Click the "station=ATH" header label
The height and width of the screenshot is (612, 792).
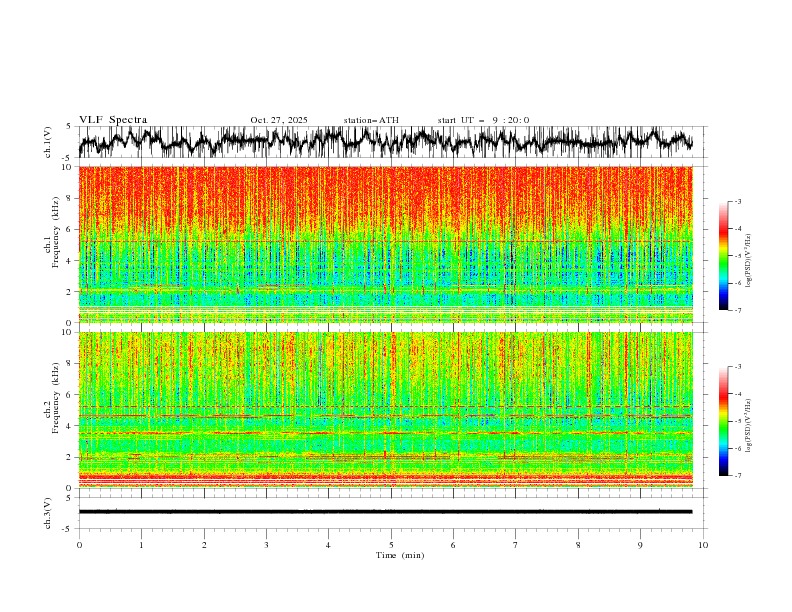pyautogui.click(x=371, y=120)
